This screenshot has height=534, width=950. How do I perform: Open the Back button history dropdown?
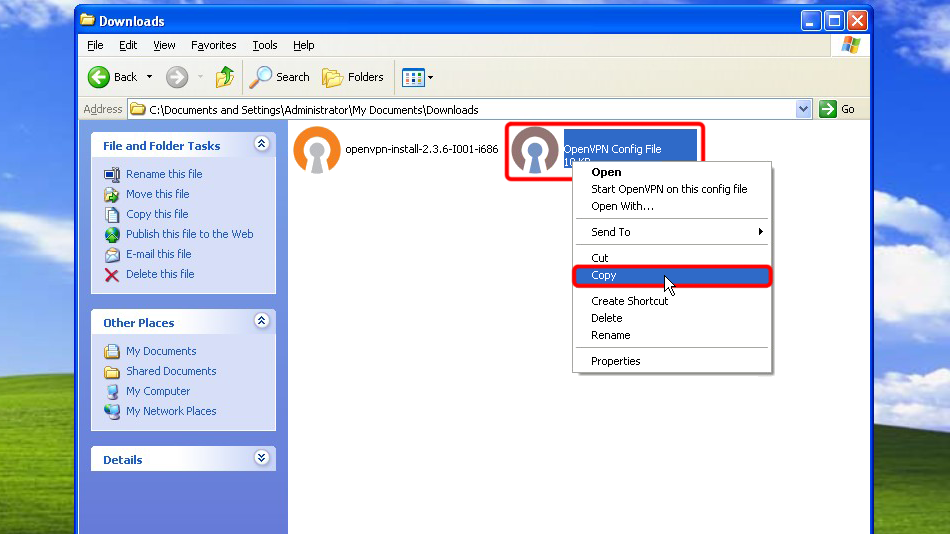tap(150, 77)
